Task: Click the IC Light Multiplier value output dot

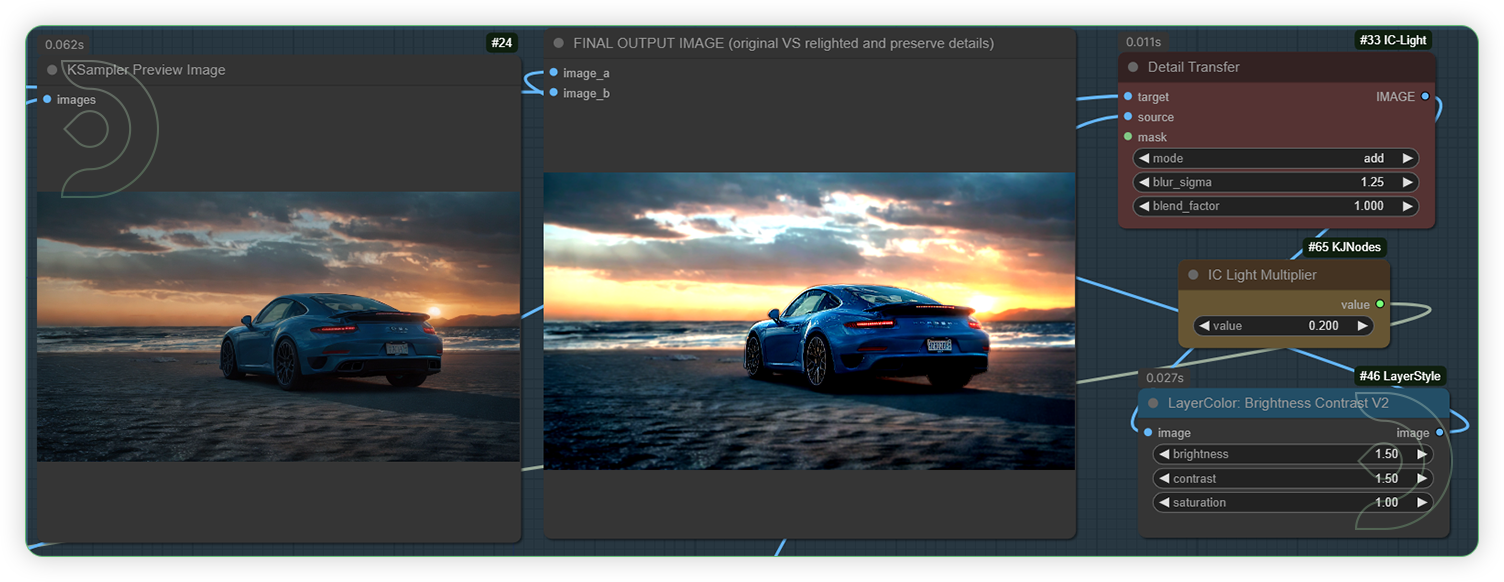Action: [x=1380, y=304]
